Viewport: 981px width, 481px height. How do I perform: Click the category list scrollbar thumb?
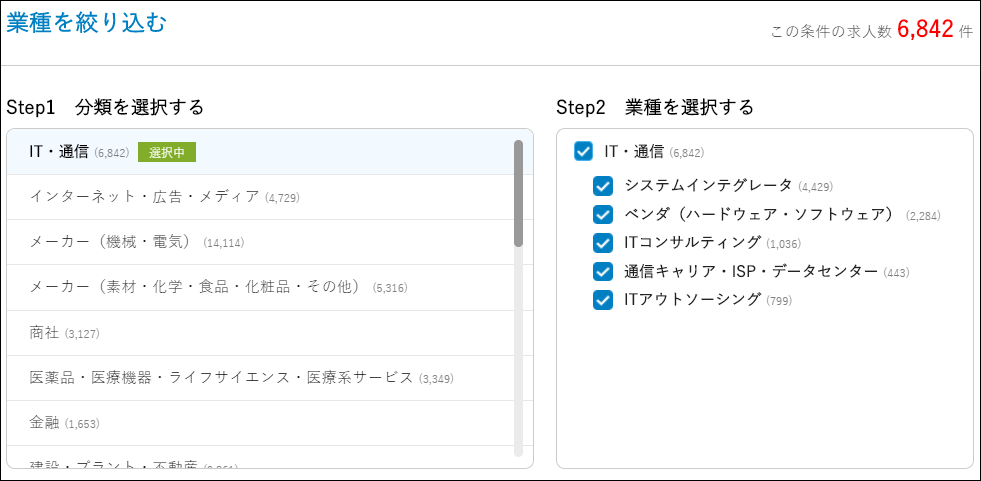click(518, 193)
